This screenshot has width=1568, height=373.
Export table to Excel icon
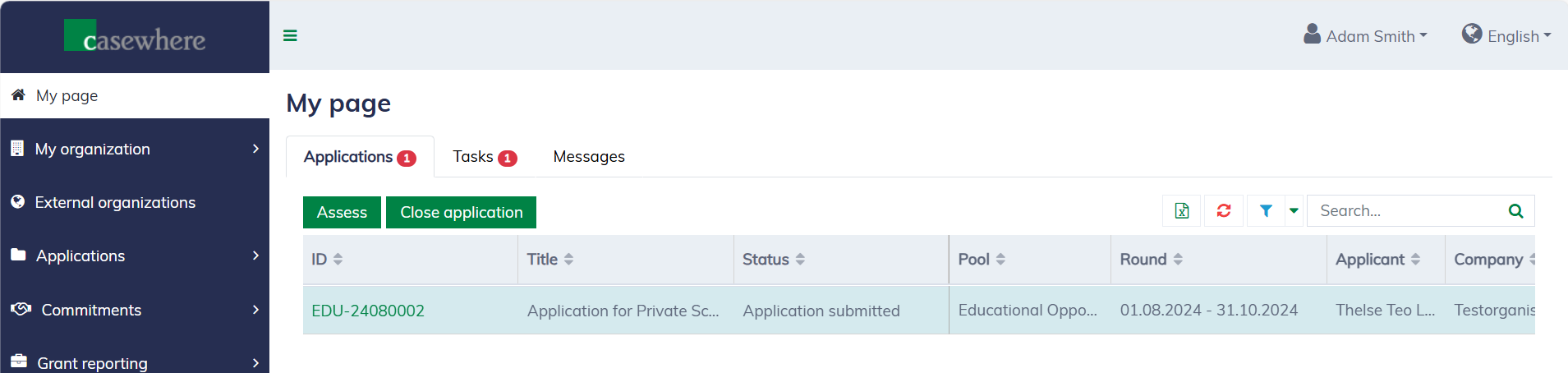(x=1182, y=211)
